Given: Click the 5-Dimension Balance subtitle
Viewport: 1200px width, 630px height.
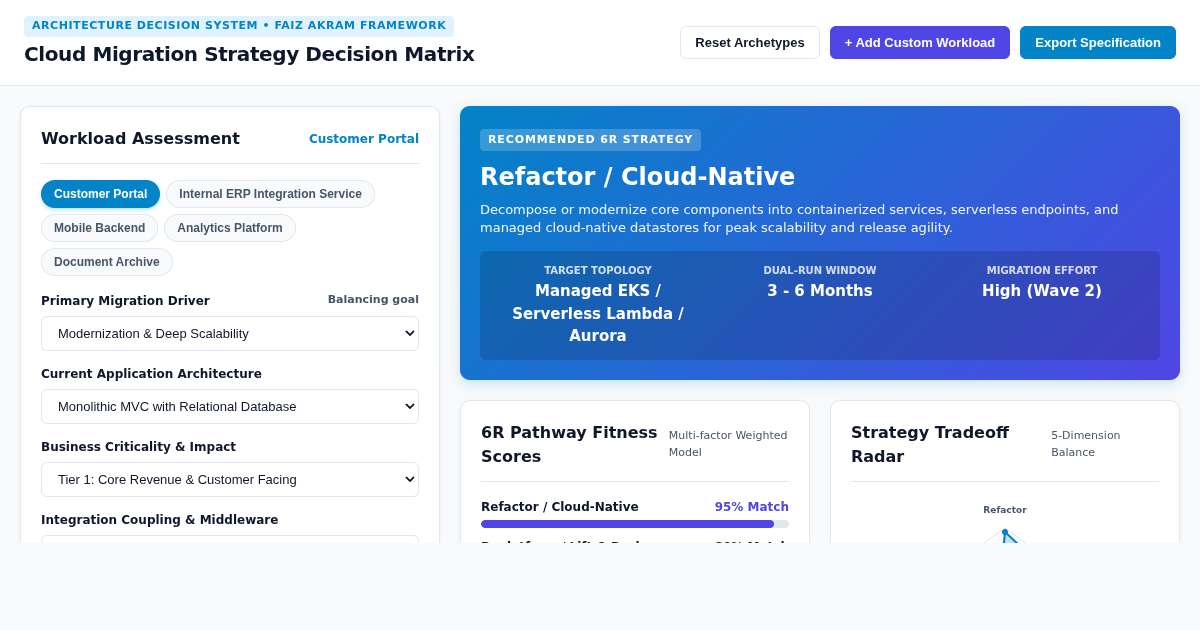Looking at the screenshot, I should [1086, 444].
